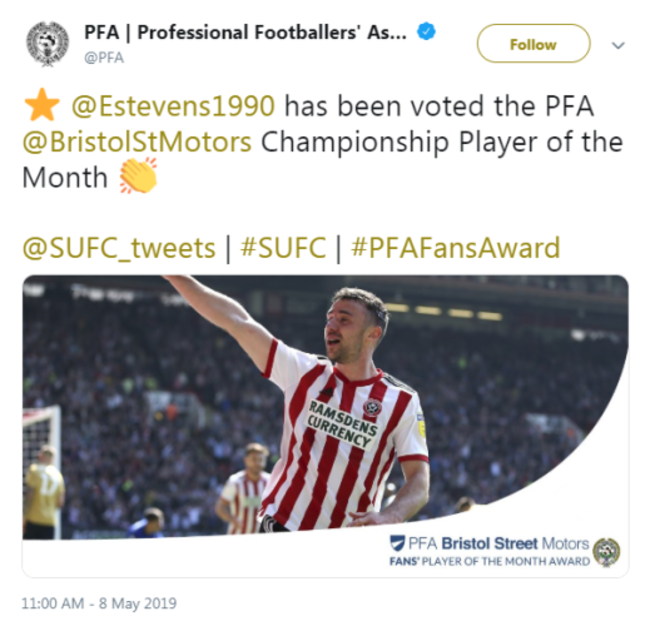Open the tweet options chevron menu
The height and width of the screenshot is (626, 650).
click(x=618, y=45)
